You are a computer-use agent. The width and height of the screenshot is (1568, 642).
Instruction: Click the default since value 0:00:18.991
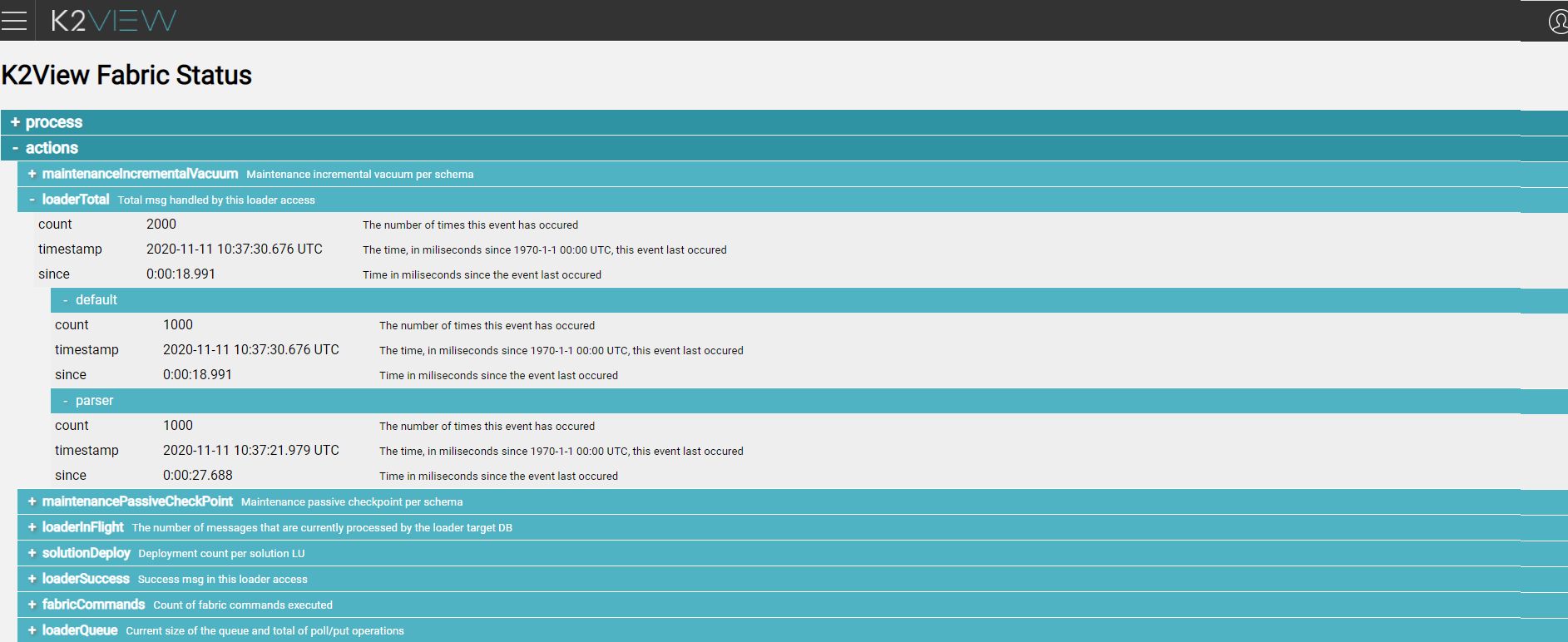[197, 375]
